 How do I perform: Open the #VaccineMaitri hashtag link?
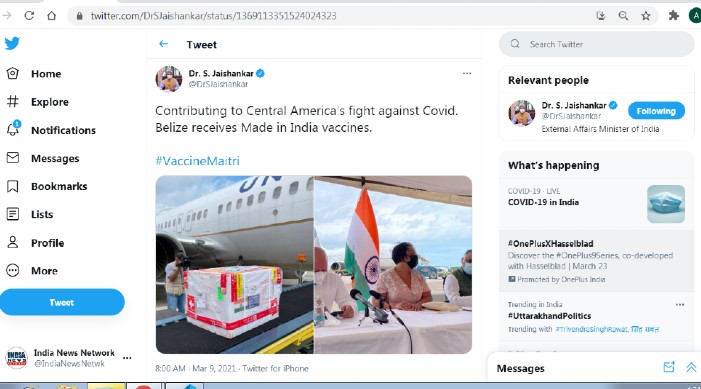[x=197, y=161]
